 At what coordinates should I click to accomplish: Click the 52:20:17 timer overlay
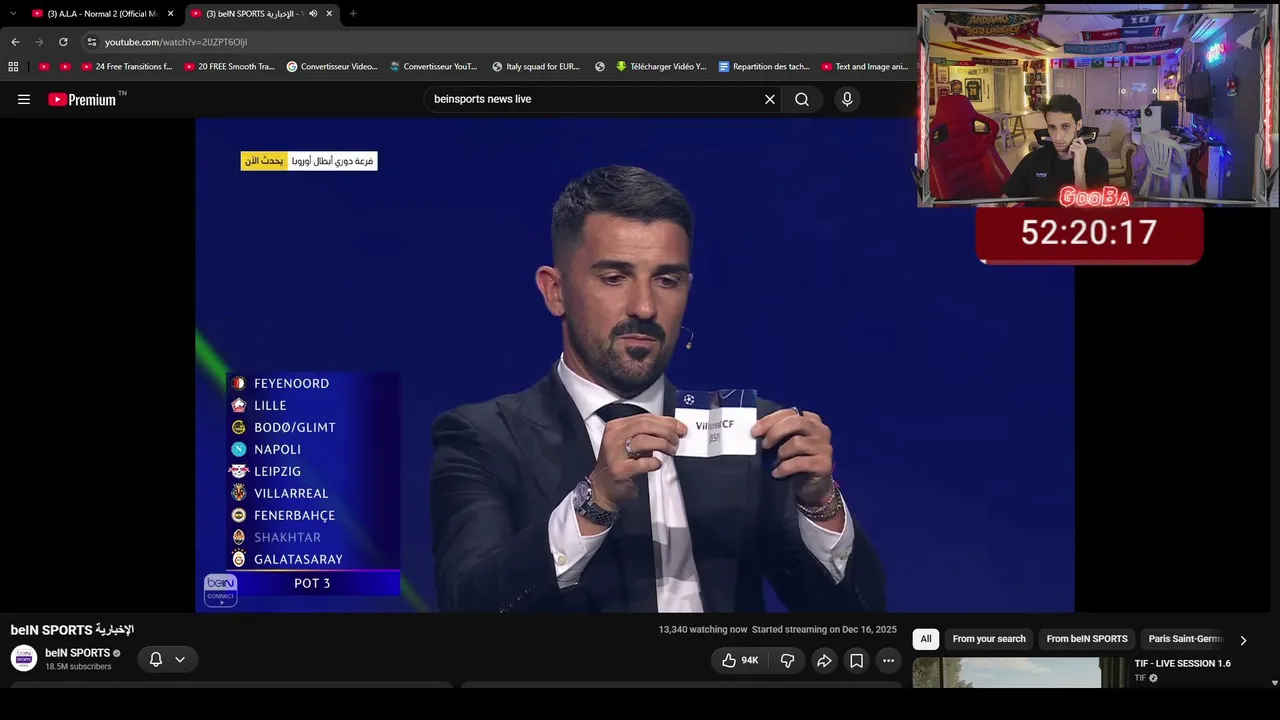point(1089,234)
